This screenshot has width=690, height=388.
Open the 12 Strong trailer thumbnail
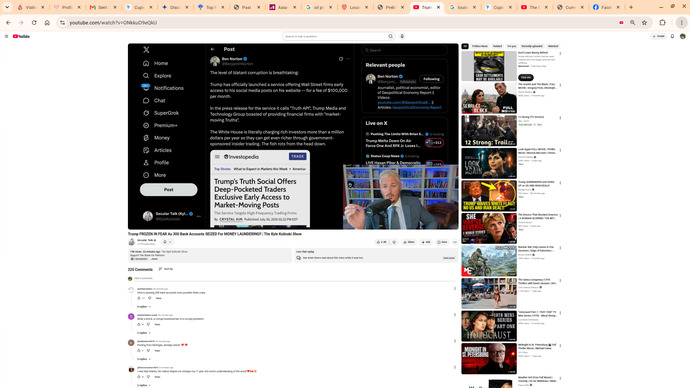(489, 131)
